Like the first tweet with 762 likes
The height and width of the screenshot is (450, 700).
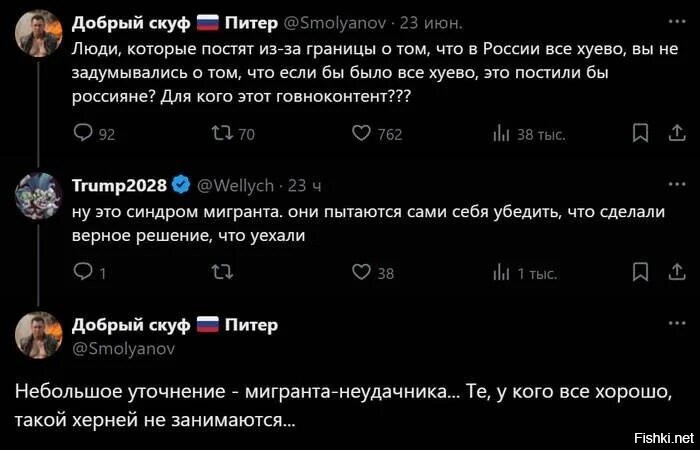[362, 134]
